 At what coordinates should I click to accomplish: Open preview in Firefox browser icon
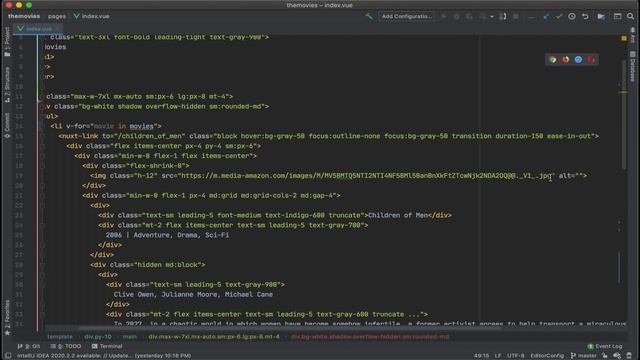566,60
